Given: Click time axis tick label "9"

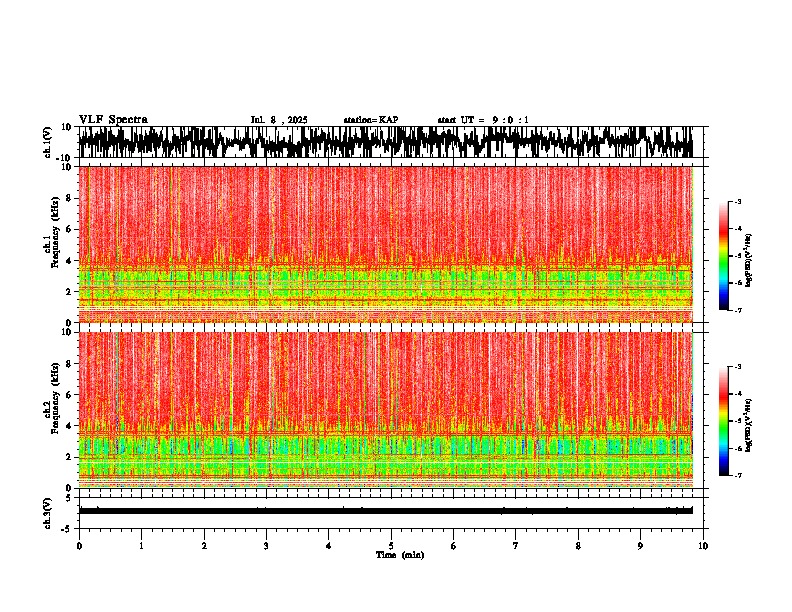Looking at the screenshot, I should point(640,546).
